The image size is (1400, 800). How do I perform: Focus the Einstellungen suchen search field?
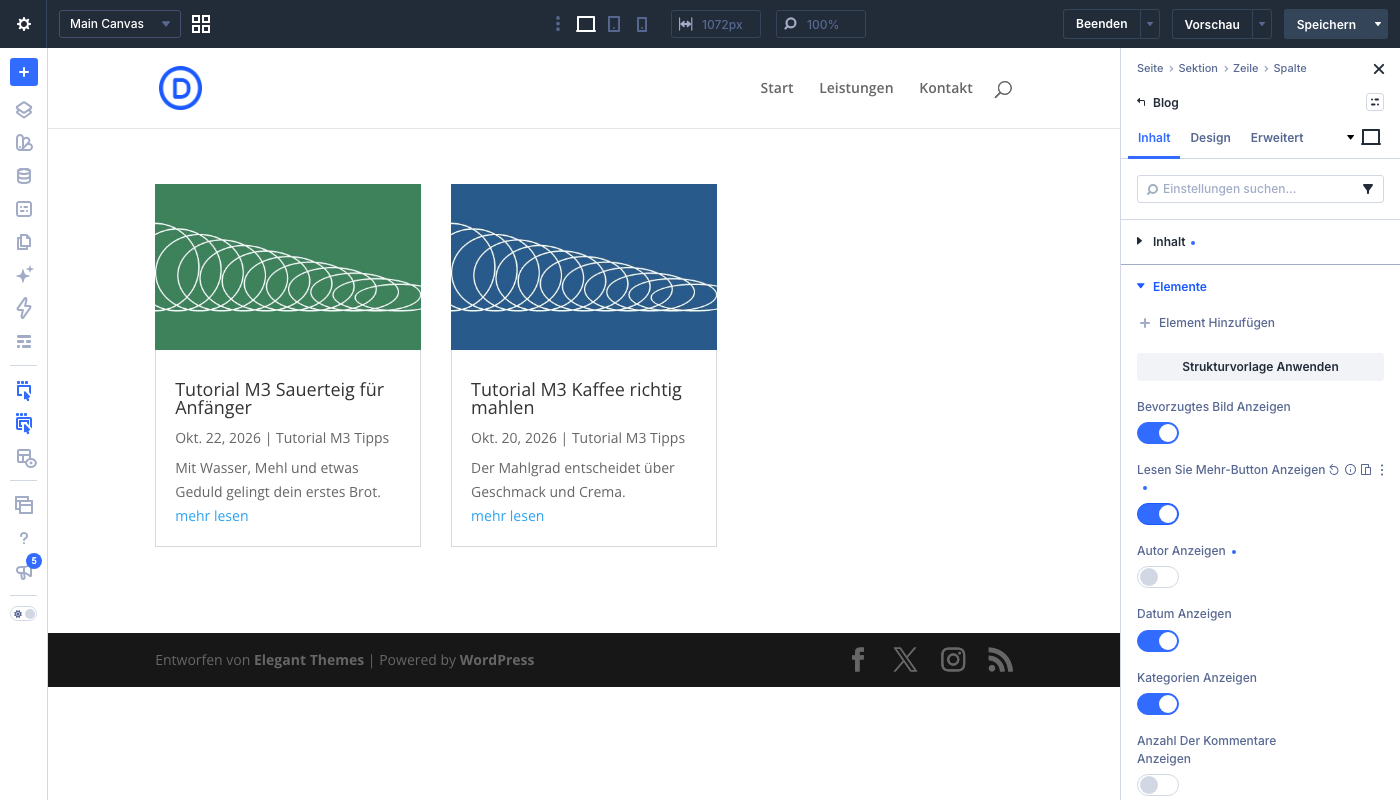tap(1248, 189)
